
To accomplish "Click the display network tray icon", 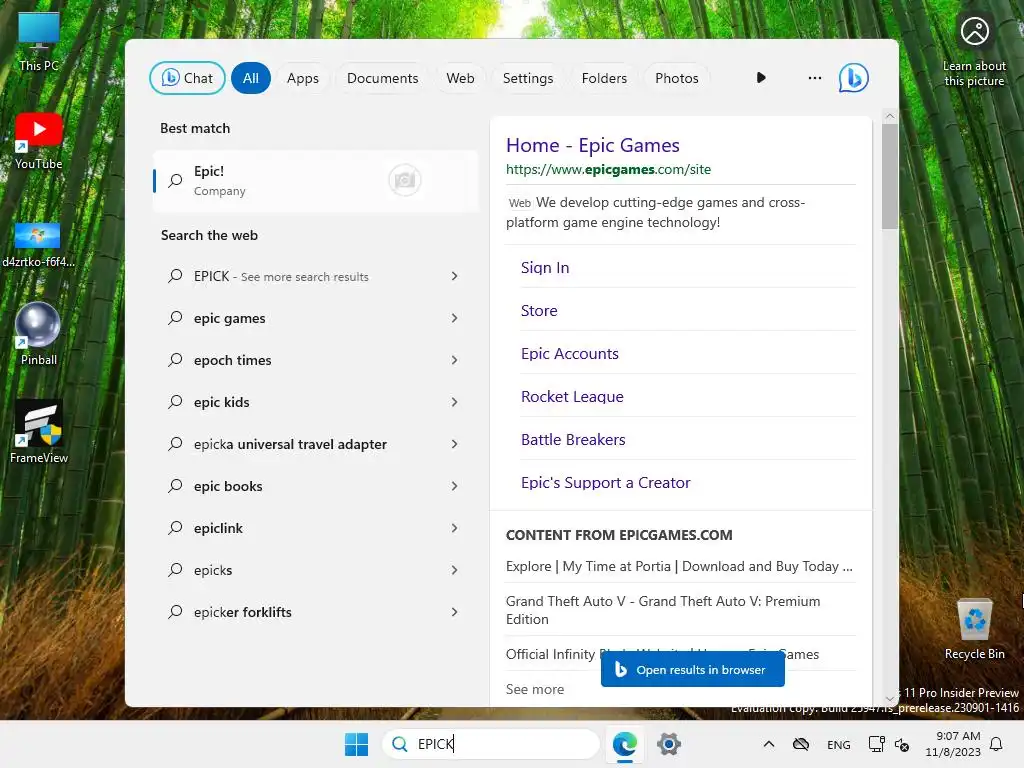I will click(876, 744).
